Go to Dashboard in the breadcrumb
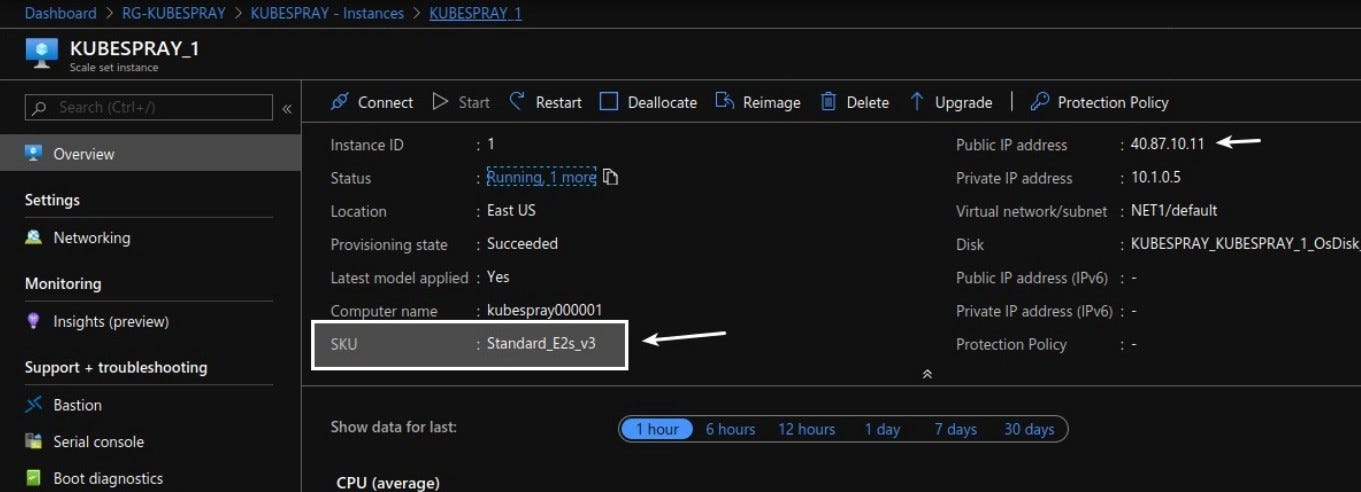 (60, 13)
